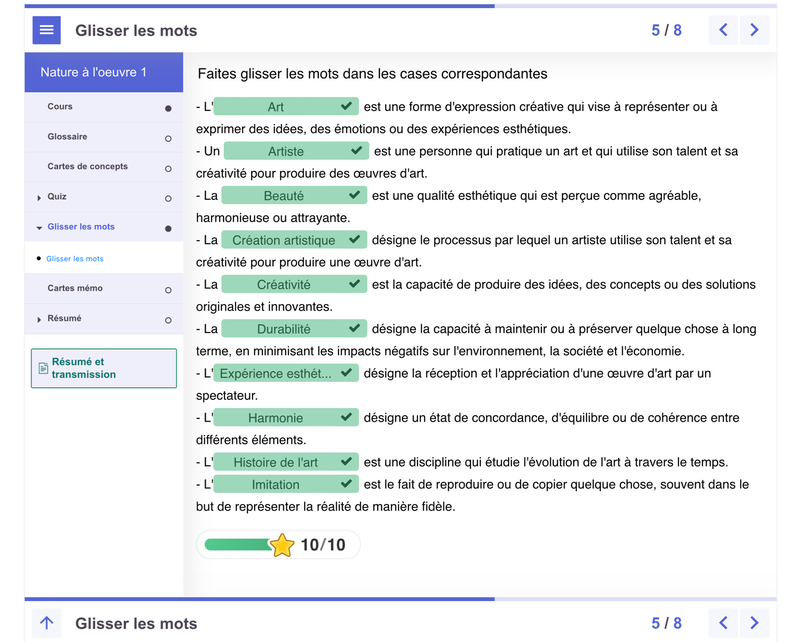
Task: Click the status circle next to Cartes mémo
Action: [x=168, y=290]
